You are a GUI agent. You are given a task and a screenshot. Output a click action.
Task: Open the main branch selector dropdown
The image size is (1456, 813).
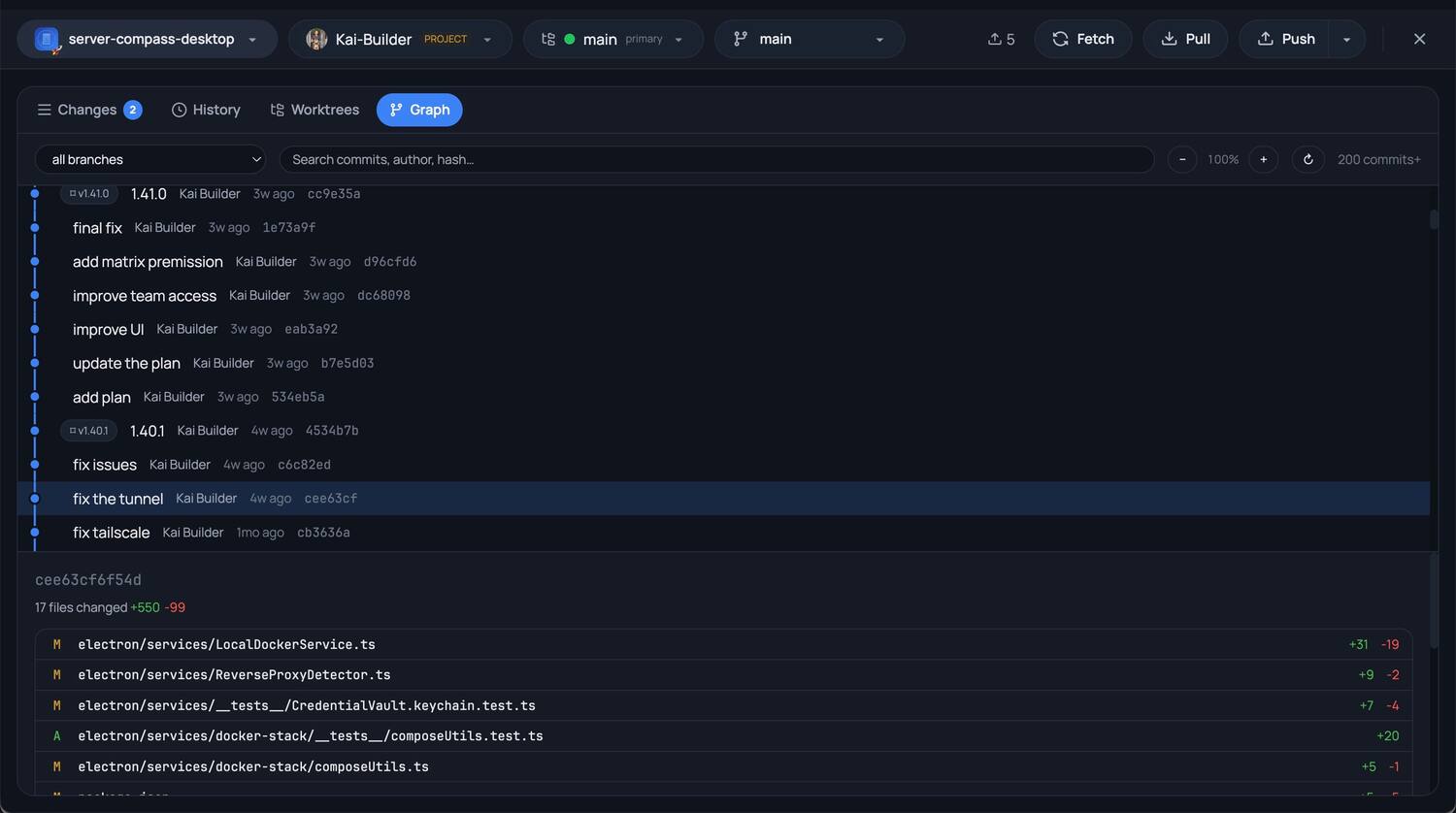[x=809, y=39]
